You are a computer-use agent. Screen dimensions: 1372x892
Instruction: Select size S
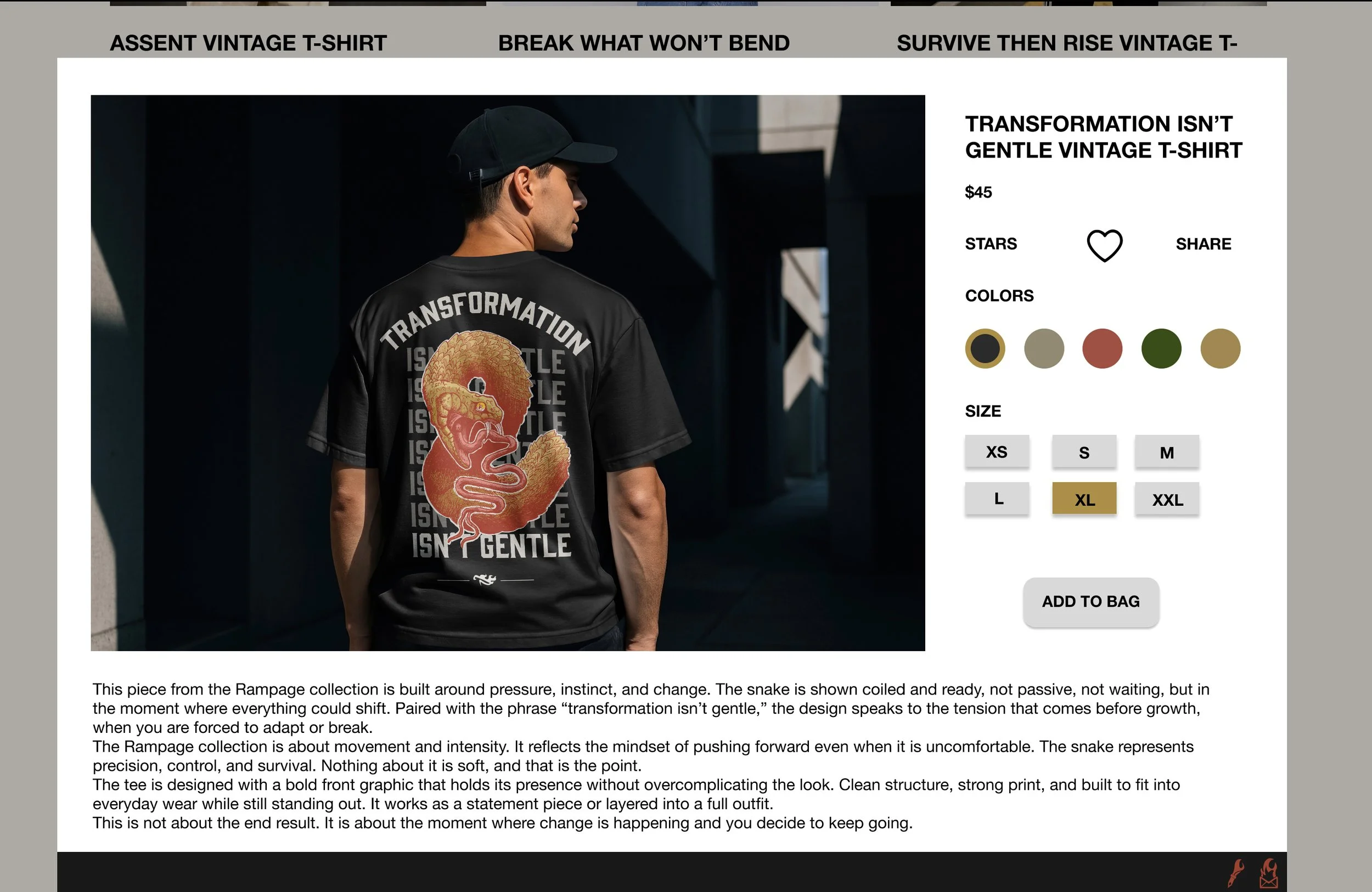point(1084,452)
